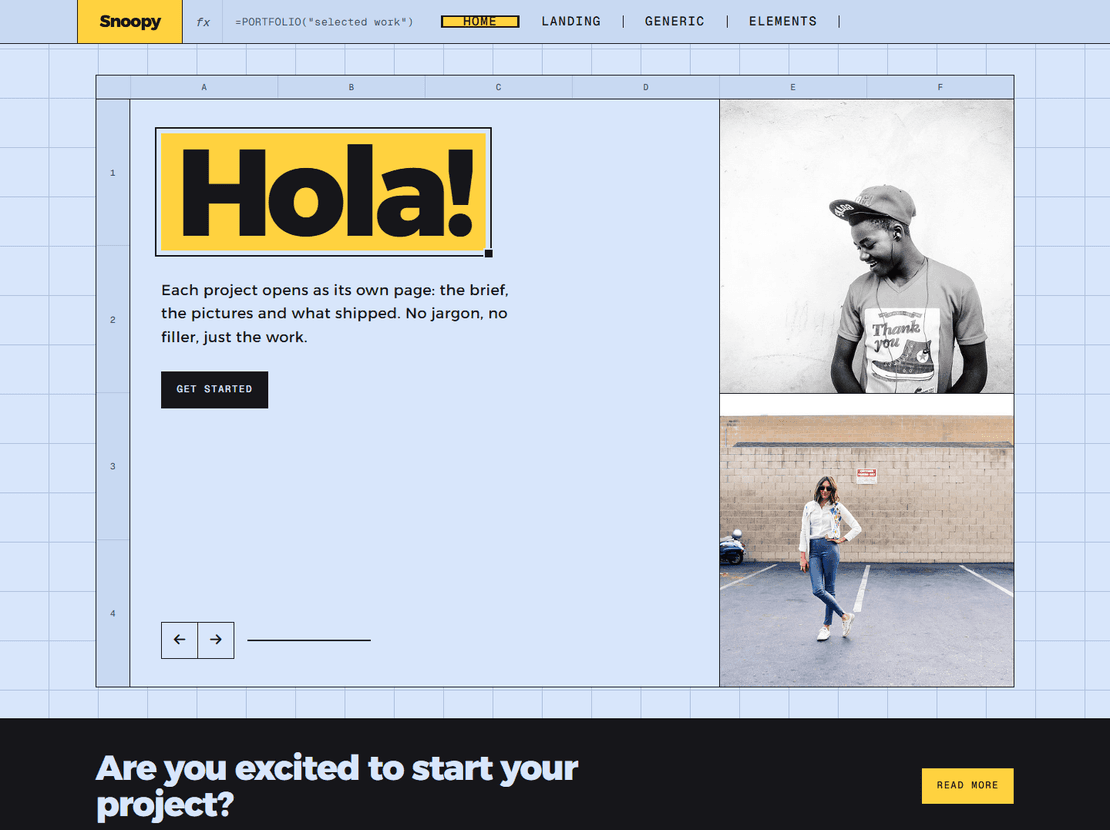Select column A header
Viewport: 1110px width, 830px height.
click(204, 87)
